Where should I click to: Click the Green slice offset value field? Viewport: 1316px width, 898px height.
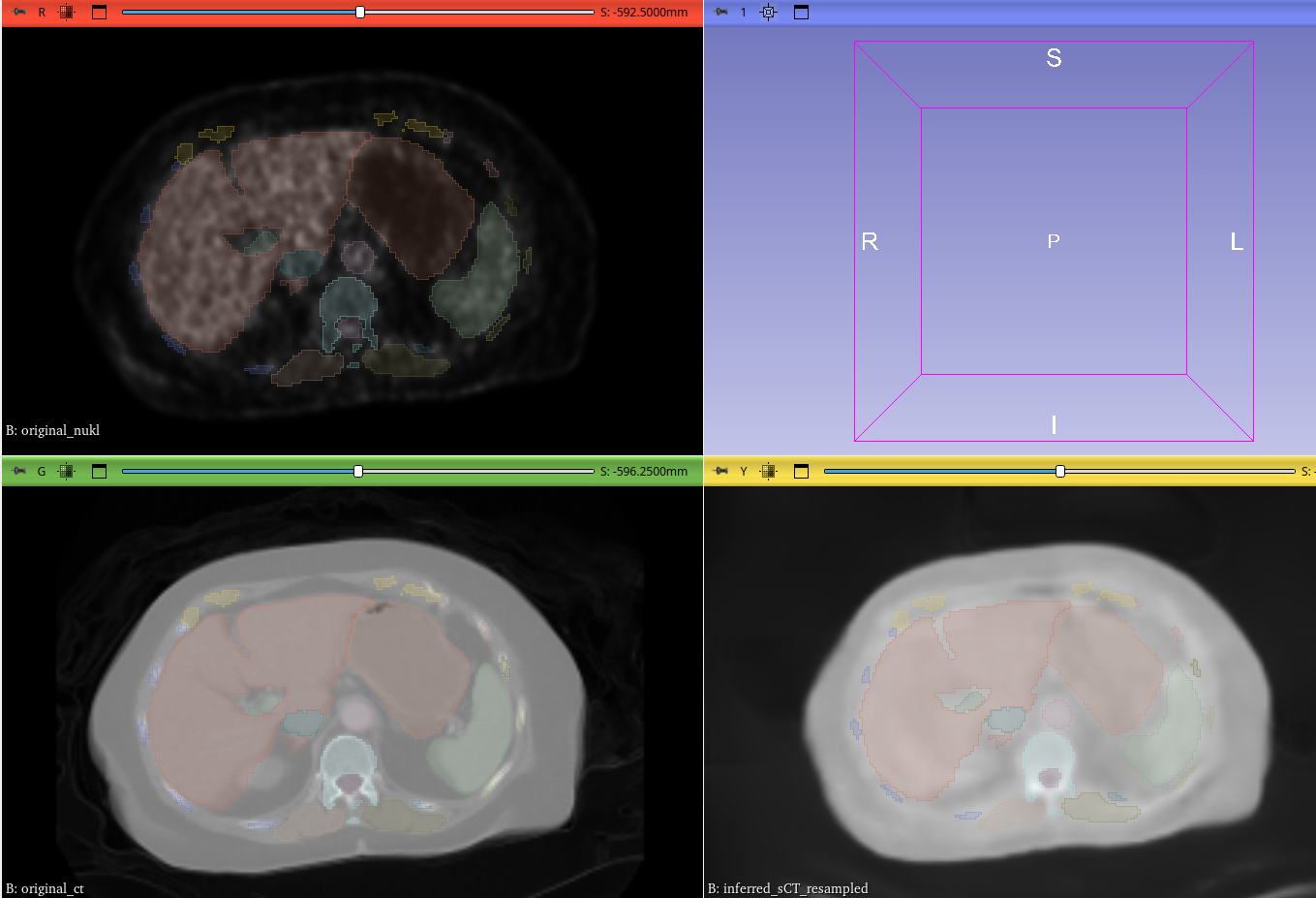[x=644, y=472]
